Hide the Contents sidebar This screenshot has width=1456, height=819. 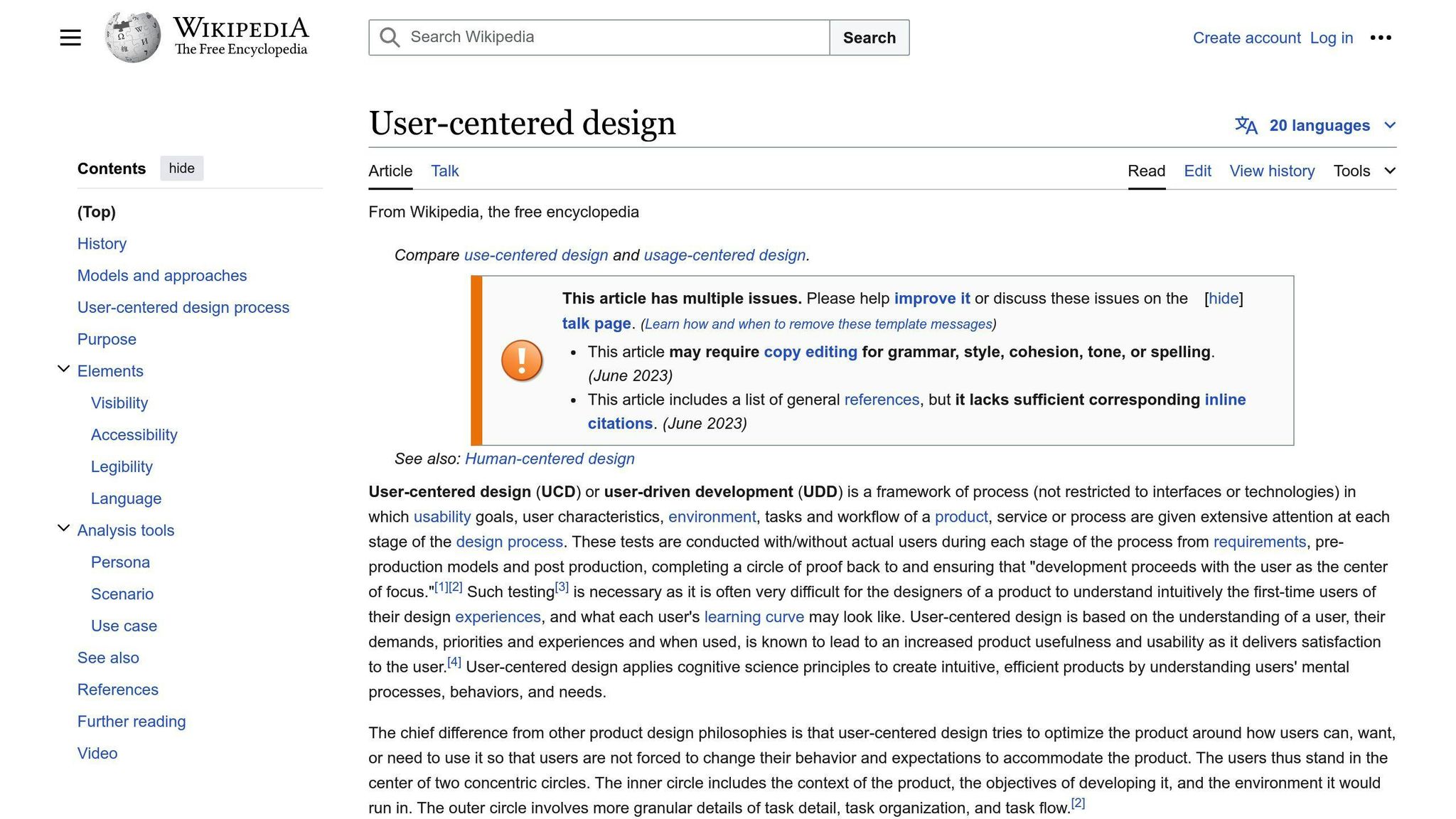[x=181, y=168]
